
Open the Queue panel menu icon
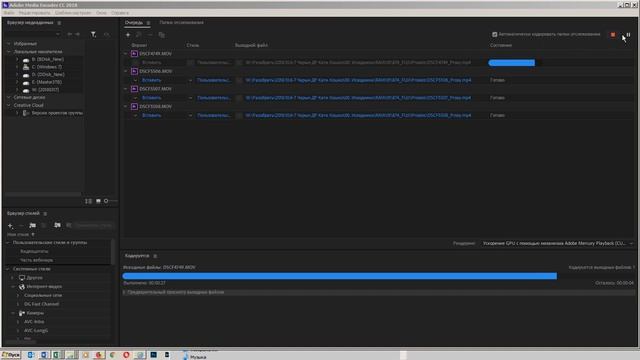coord(148,23)
